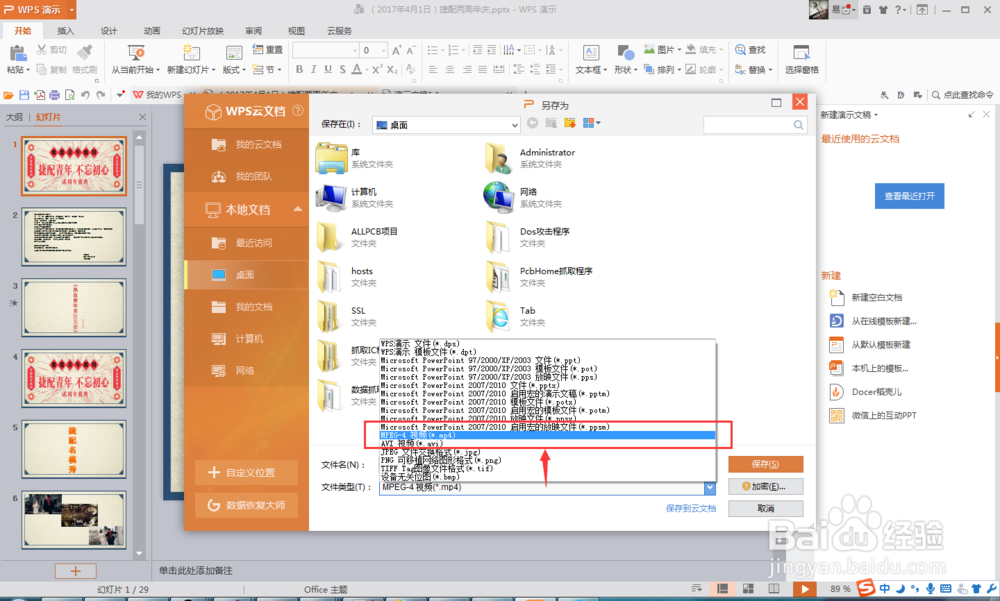1000x601 pixels.
Task: Click the Save floppy icon in quick access toolbar
Action: click(x=24, y=95)
